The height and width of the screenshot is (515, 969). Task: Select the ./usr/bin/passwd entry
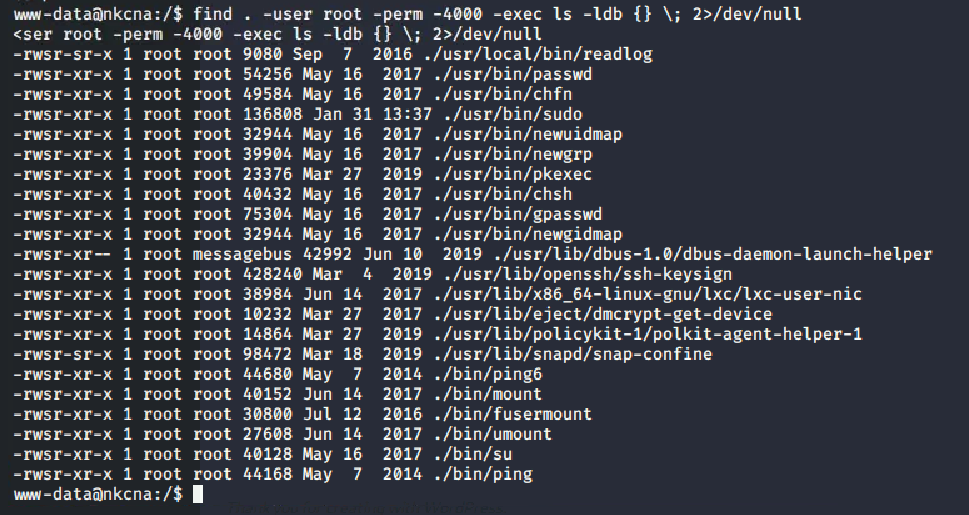[x=513, y=74]
